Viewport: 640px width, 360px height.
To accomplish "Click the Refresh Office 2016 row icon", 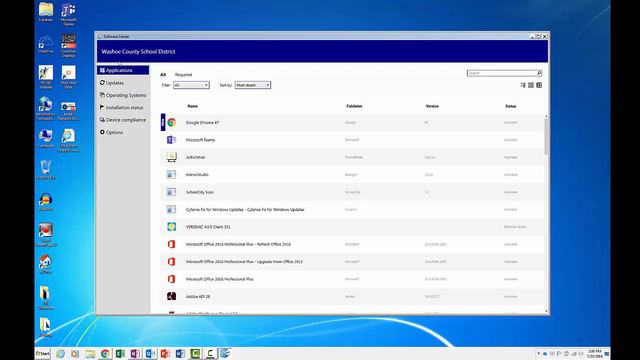I will (x=171, y=244).
